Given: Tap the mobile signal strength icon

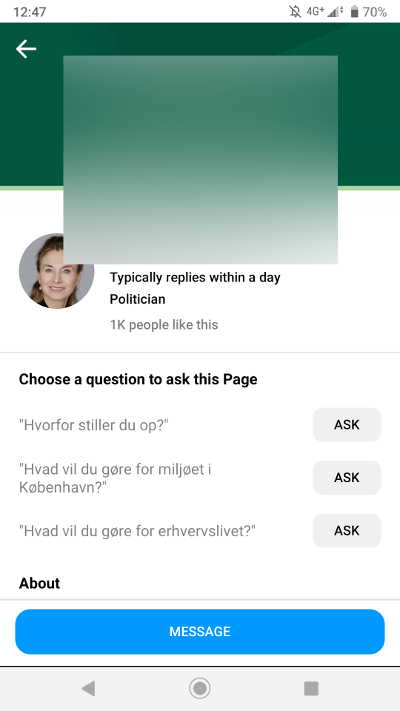Looking at the screenshot, I should (336, 12).
